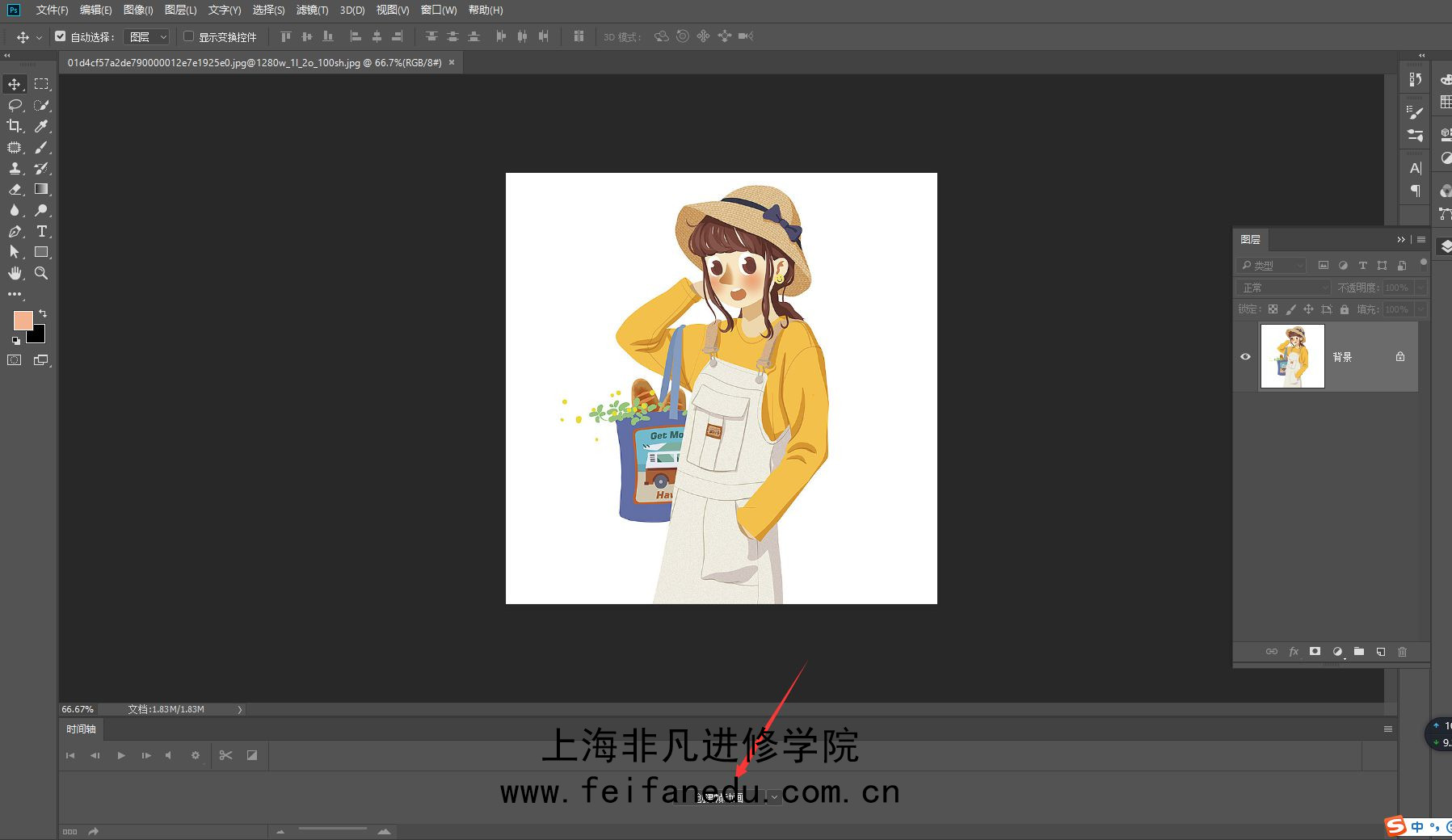This screenshot has height=840, width=1452.
Task: Click the layer fx styles icon
Action: pos(1294,651)
